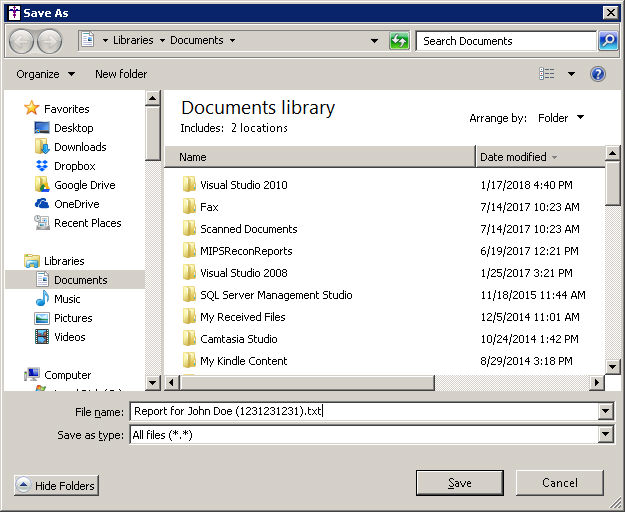Sort by the Name column header
625x512 pixels.
[x=320, y=157]
